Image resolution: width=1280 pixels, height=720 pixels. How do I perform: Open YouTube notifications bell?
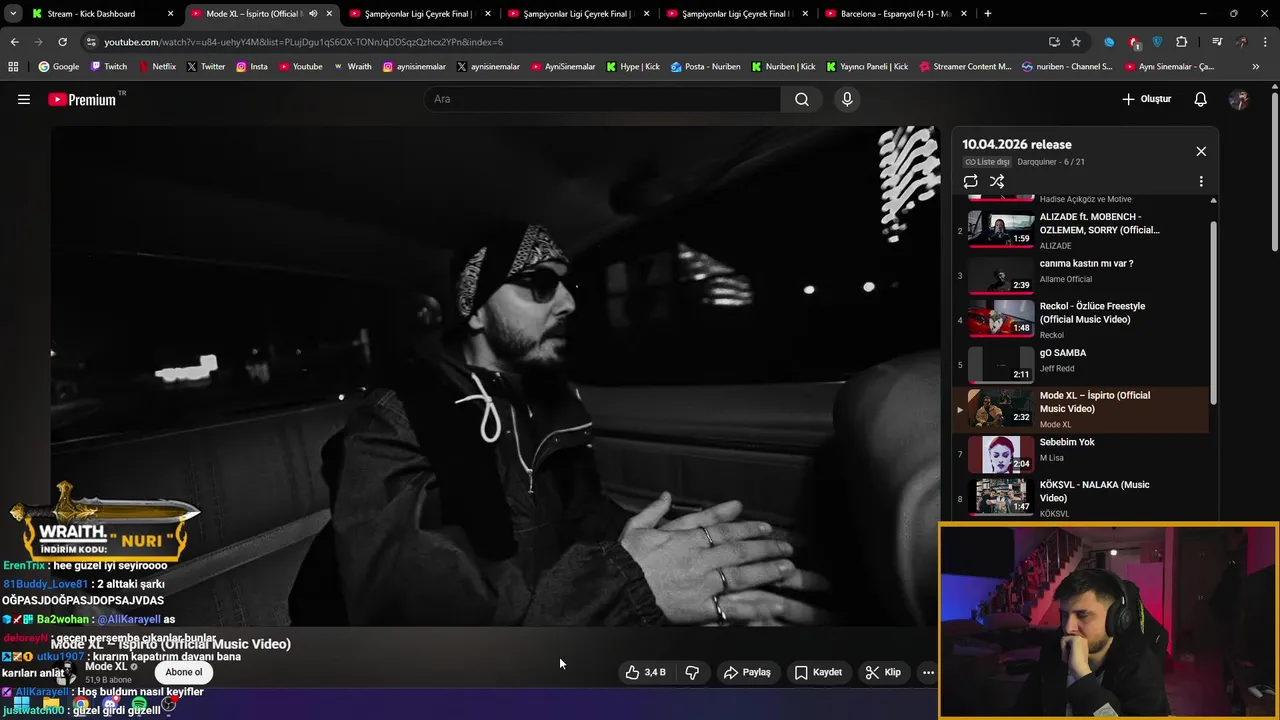tap(1201, 99)
